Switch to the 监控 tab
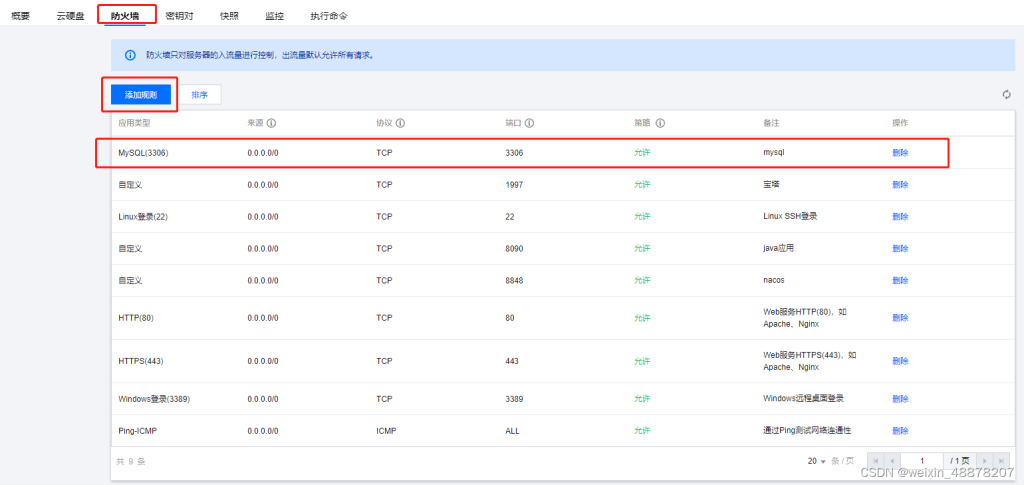This screenshot has height=485, width=1024. click(274, 16)
